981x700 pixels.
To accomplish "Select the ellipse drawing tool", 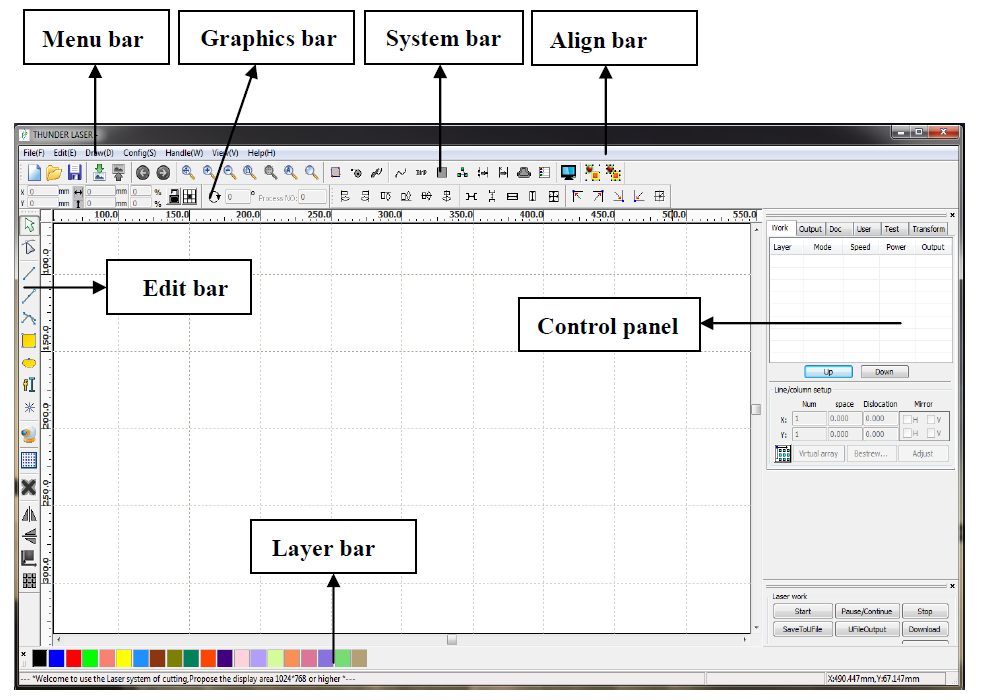I will (29, 362).
